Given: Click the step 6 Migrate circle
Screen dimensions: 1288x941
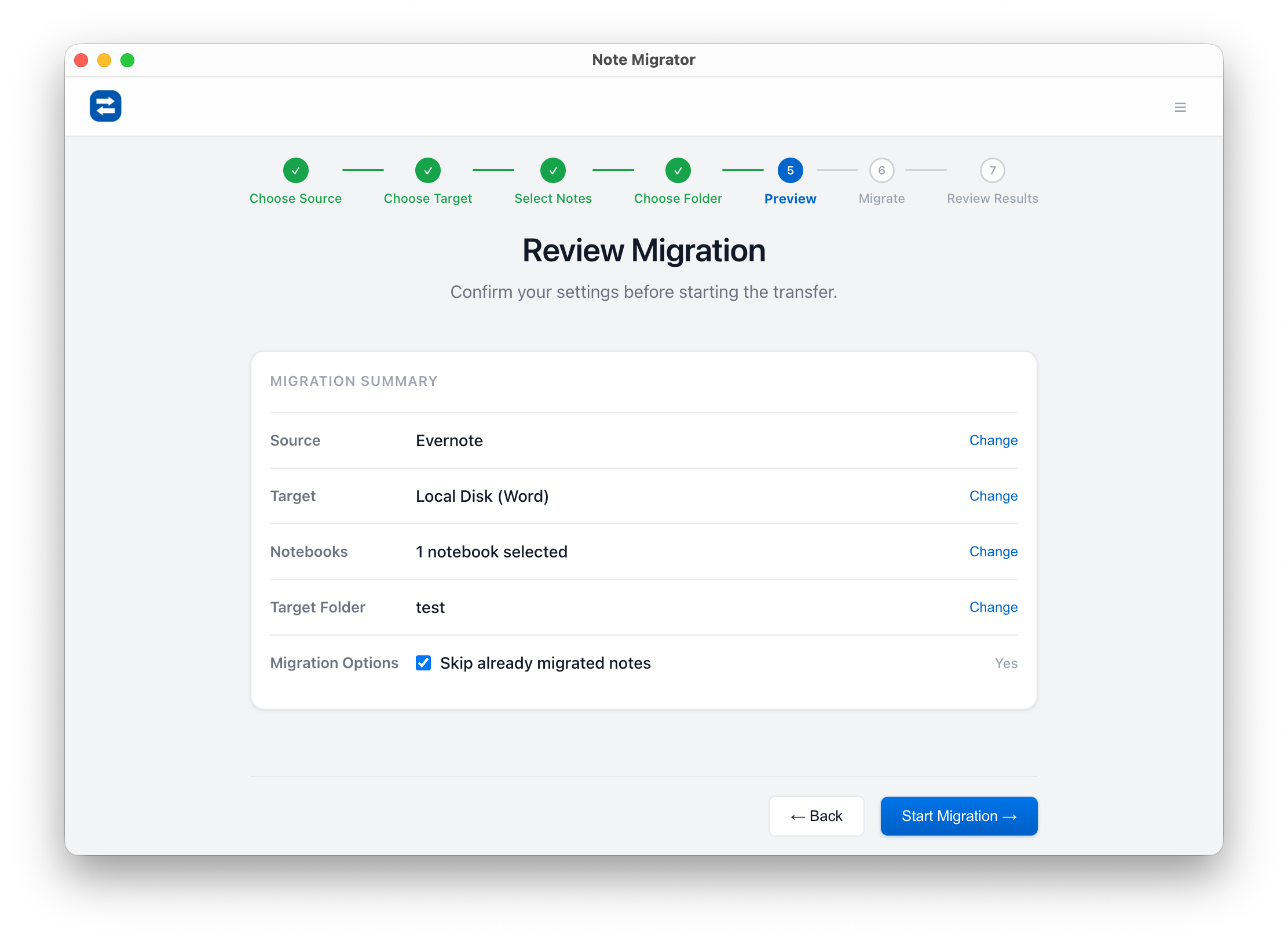Looking at the screenshot, I should [881, 170].
